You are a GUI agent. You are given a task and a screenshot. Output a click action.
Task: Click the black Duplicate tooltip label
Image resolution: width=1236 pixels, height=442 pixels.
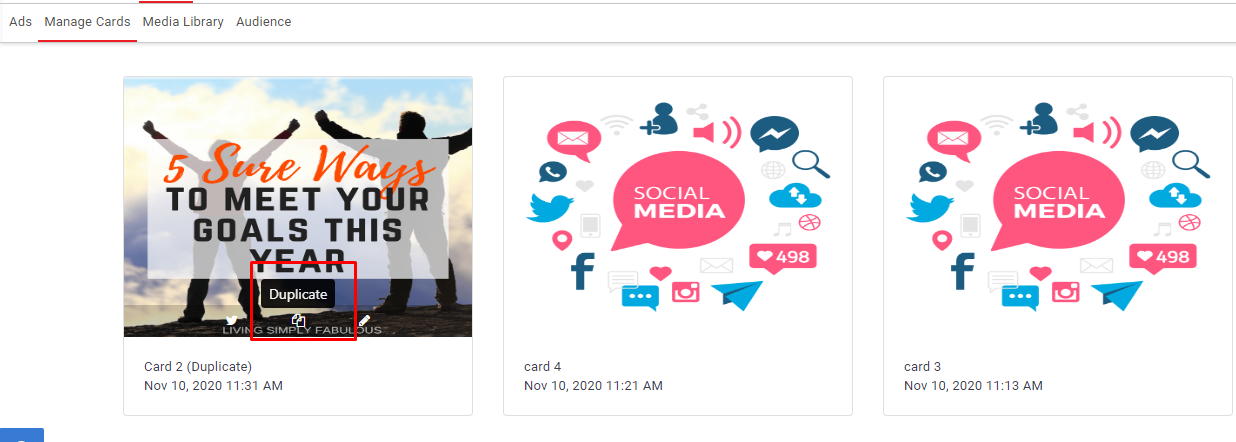[298, 294]
